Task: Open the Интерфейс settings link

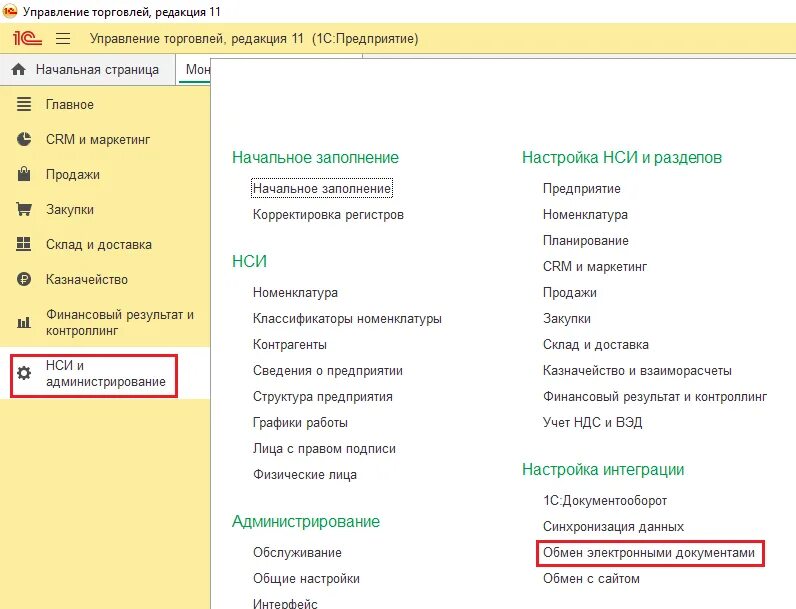Action: point(285,603)
